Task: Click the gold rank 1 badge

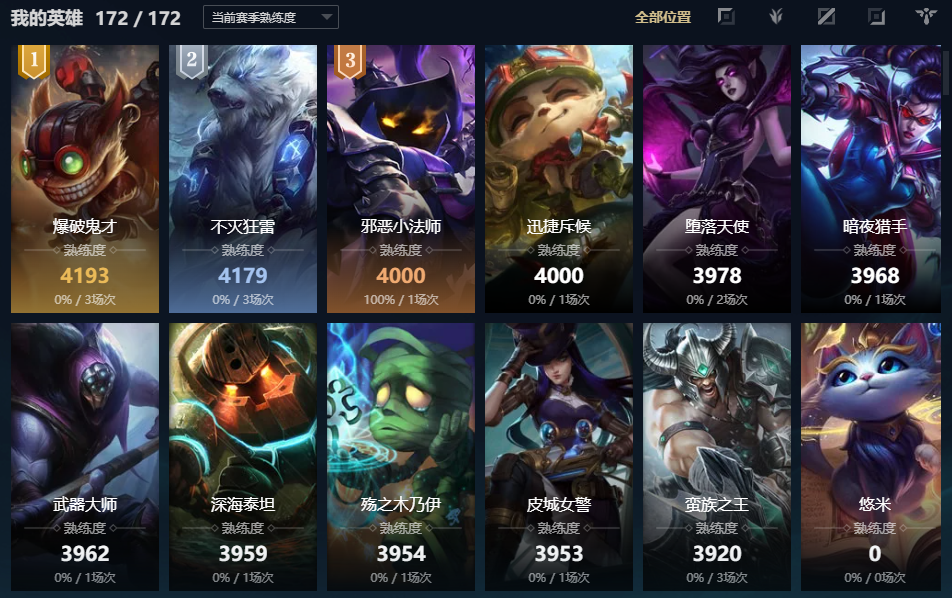Action: (x=33, y=61)
